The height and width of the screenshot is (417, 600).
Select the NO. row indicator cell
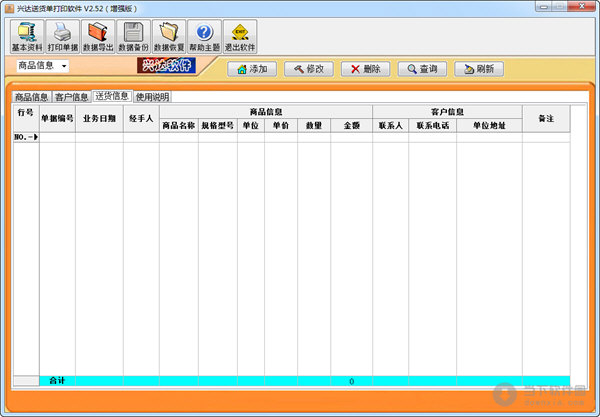(26, 137)
